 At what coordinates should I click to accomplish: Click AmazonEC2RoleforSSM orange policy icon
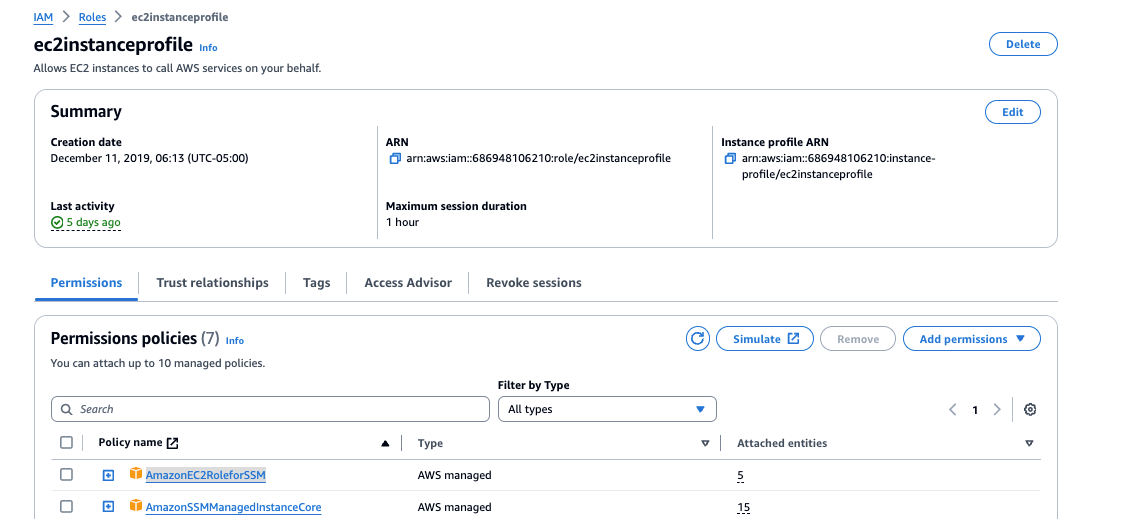pyautogui.click(x=136, y=473)
